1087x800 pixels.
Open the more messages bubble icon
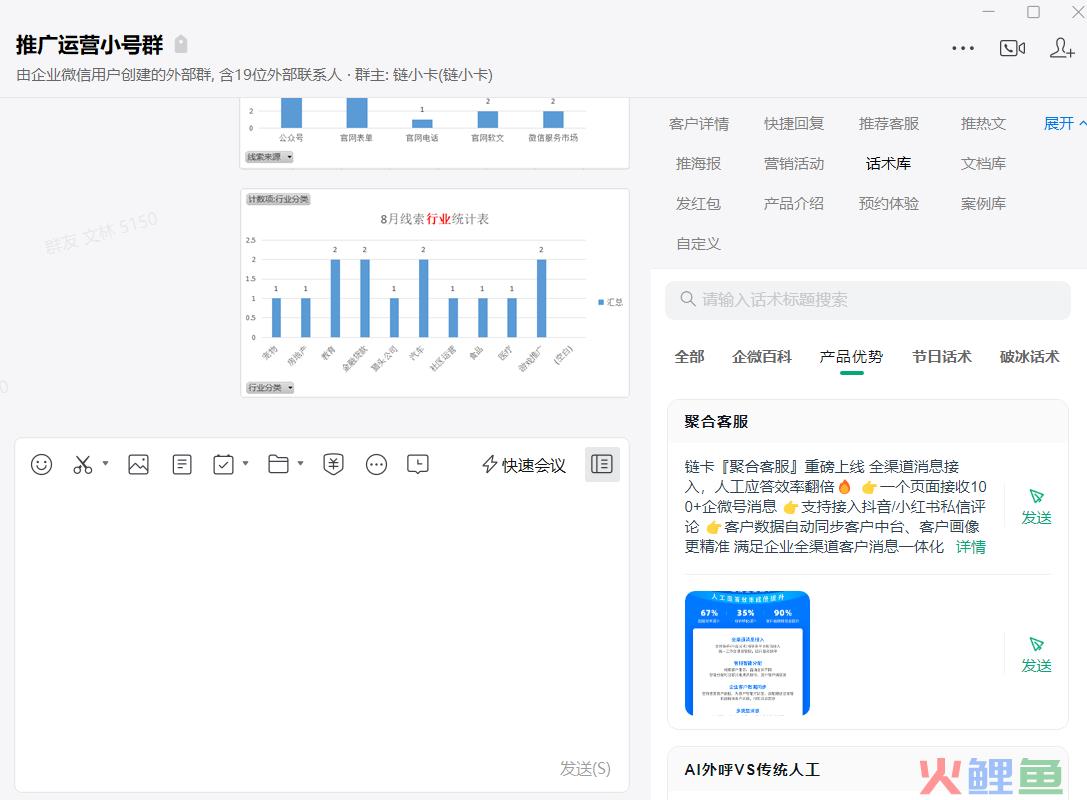376,464
